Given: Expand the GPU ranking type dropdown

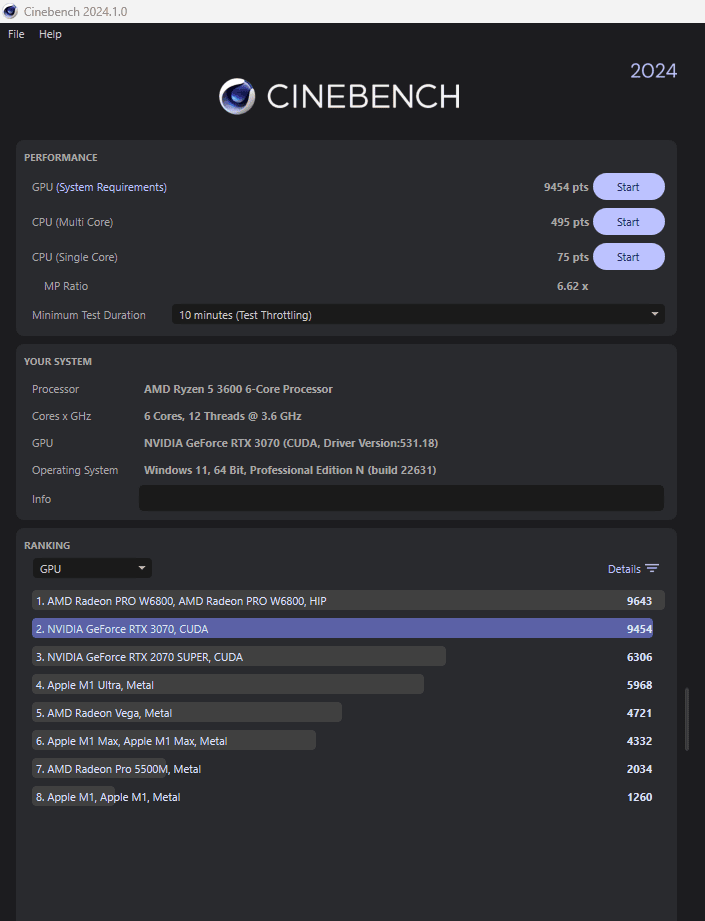Looking at the screenshot, I should click(x=92, y=568).
